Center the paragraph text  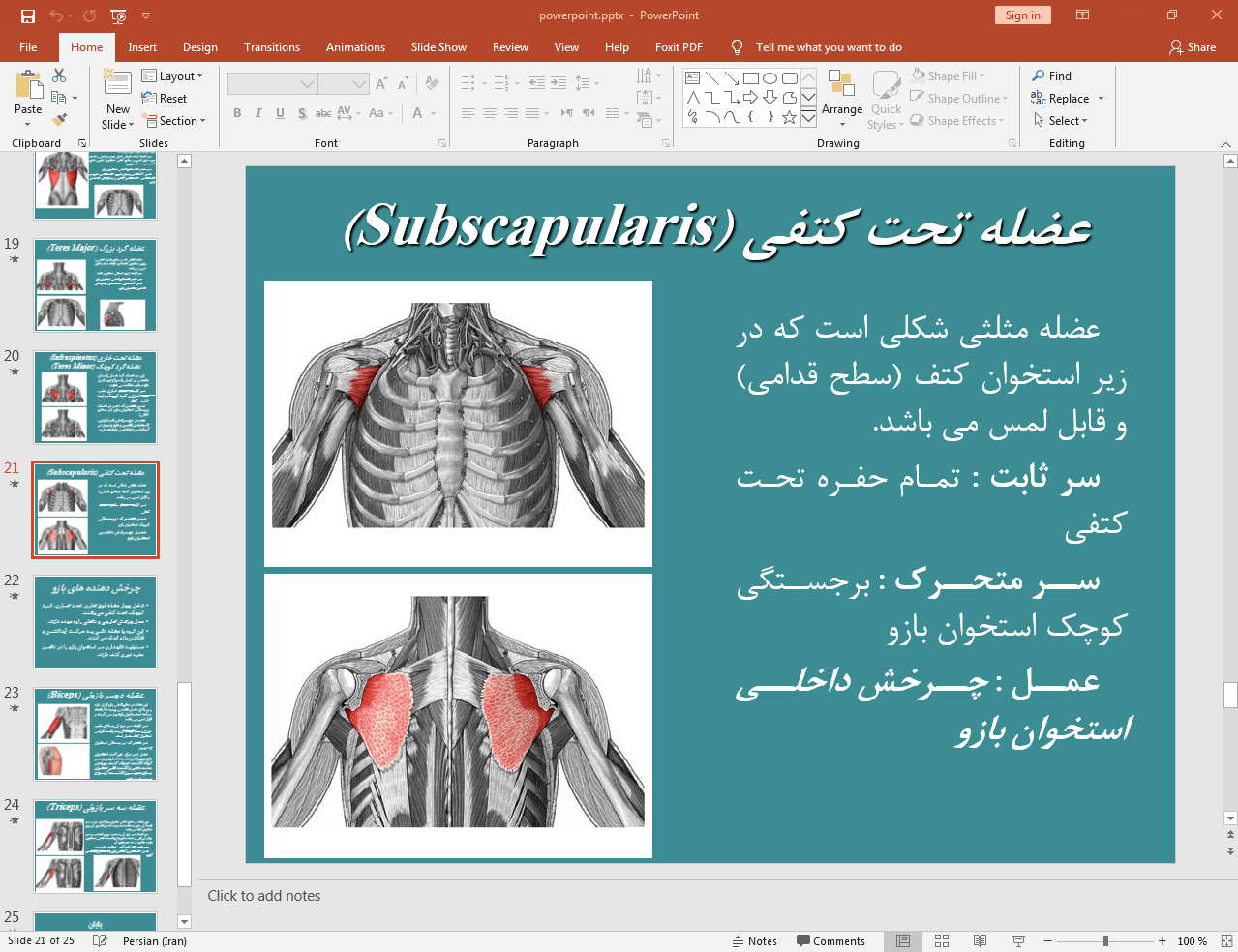tap(490, 113)
